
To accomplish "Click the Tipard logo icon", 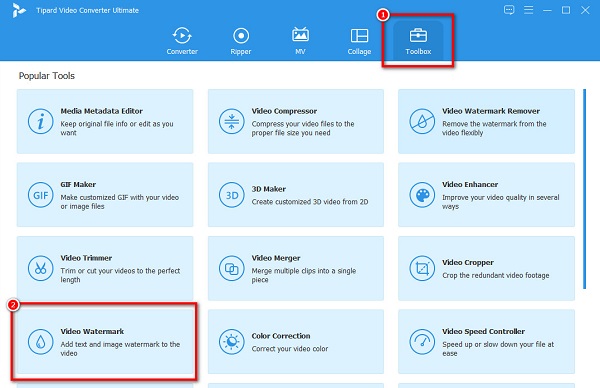I will pyautogui.click(x=18, y=10).
